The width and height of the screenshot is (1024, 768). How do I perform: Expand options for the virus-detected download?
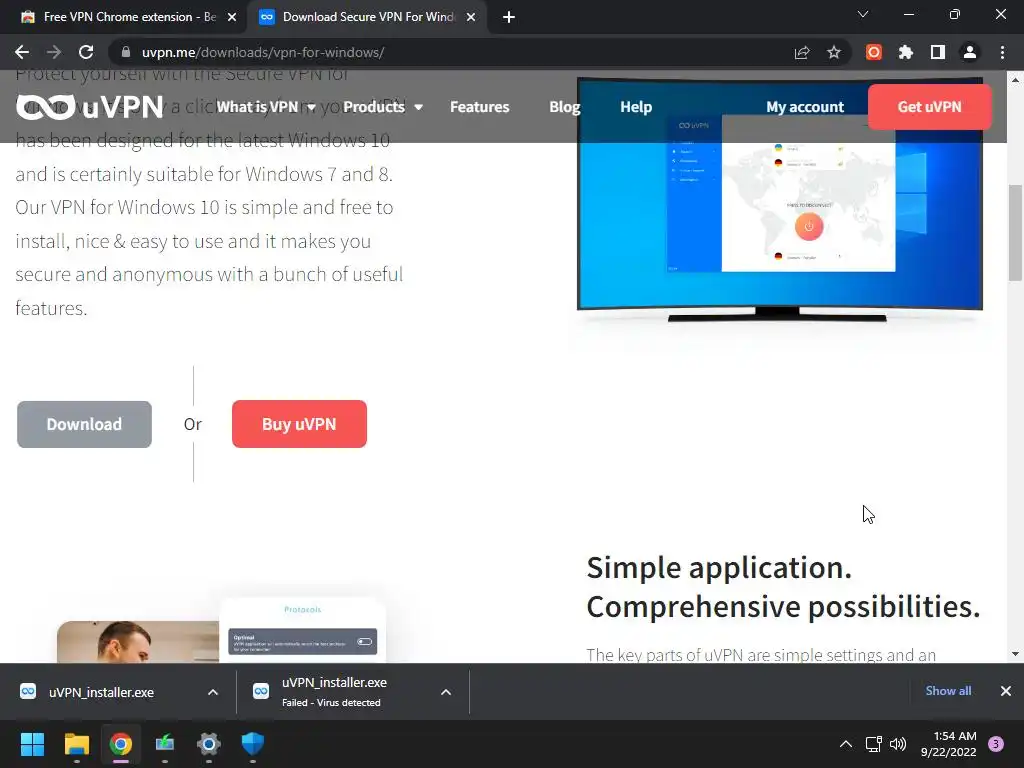pyautogui.click(x=446, y=692)
